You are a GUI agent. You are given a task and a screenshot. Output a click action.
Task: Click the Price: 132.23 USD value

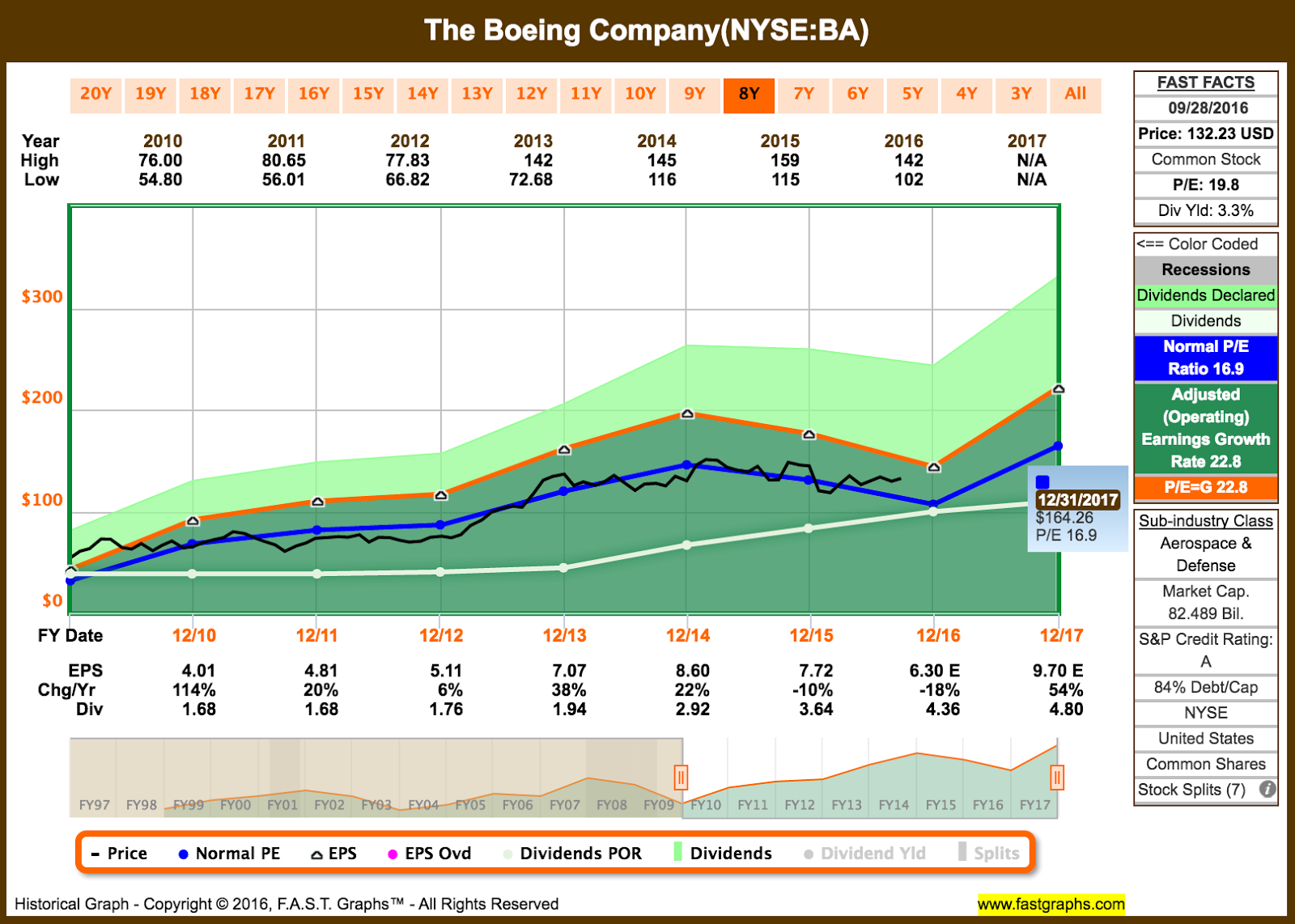1206,134
